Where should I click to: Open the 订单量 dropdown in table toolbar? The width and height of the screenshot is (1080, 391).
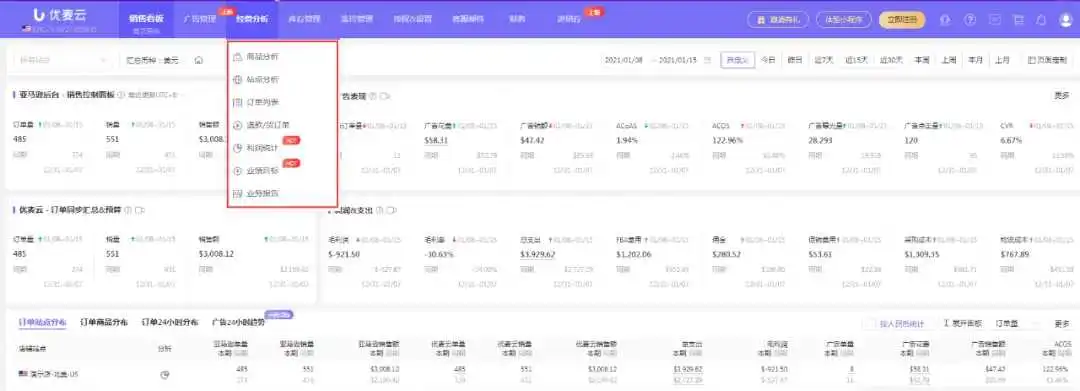point(1017,324)
